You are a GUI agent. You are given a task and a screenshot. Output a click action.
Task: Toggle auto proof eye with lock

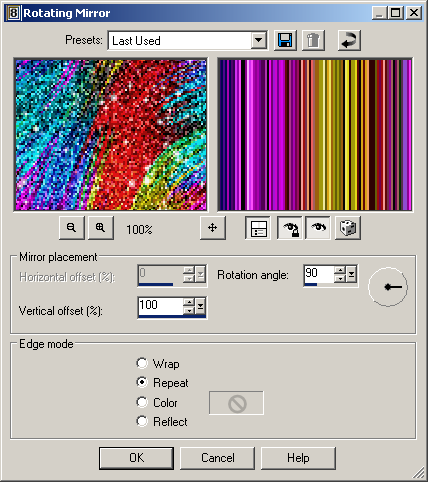(x=290, y=228)
